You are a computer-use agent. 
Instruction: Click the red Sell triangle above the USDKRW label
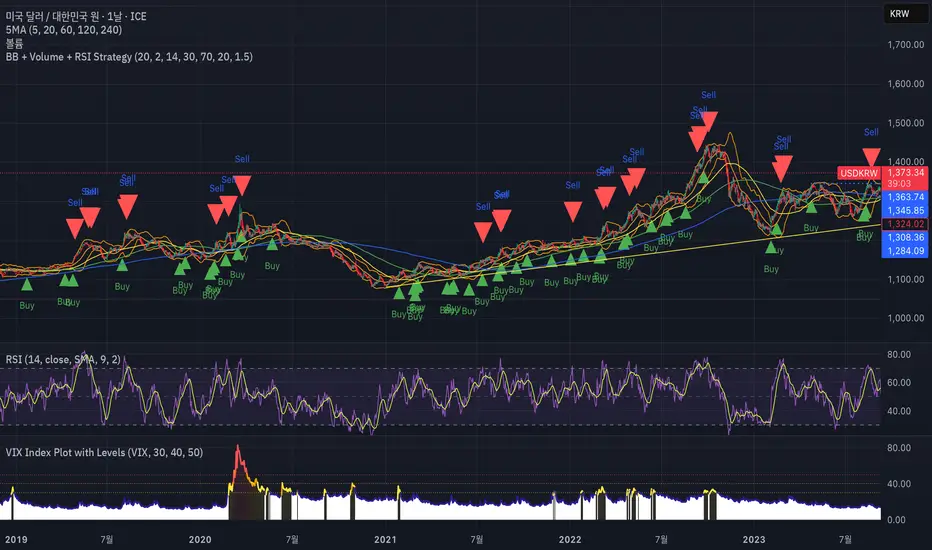(871, 157)
